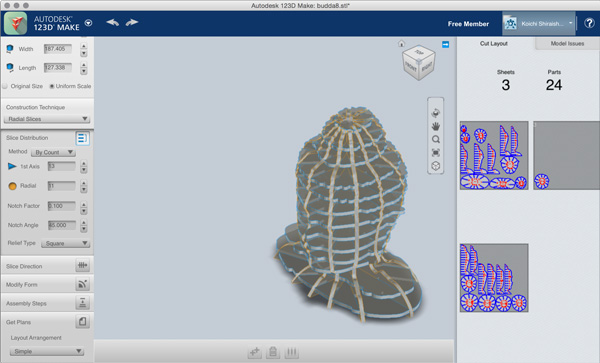Open the Method By Count dropdown
Viewport: 600px width, 363px height.
coord(53,152)
